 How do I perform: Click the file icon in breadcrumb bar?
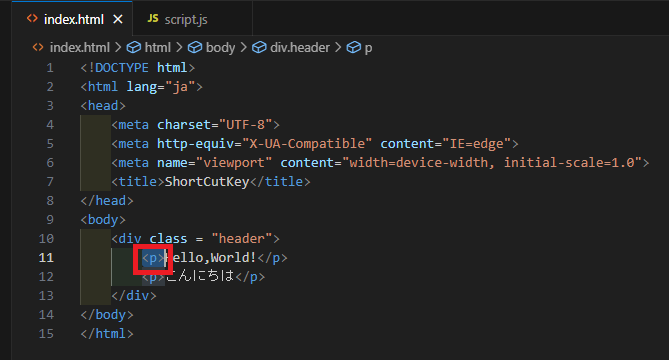(38, 47)
